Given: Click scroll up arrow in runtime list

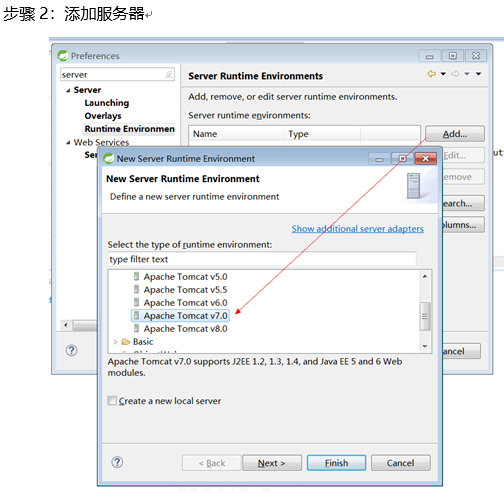Looking at the screenshot, I should [x=425, y=276].
